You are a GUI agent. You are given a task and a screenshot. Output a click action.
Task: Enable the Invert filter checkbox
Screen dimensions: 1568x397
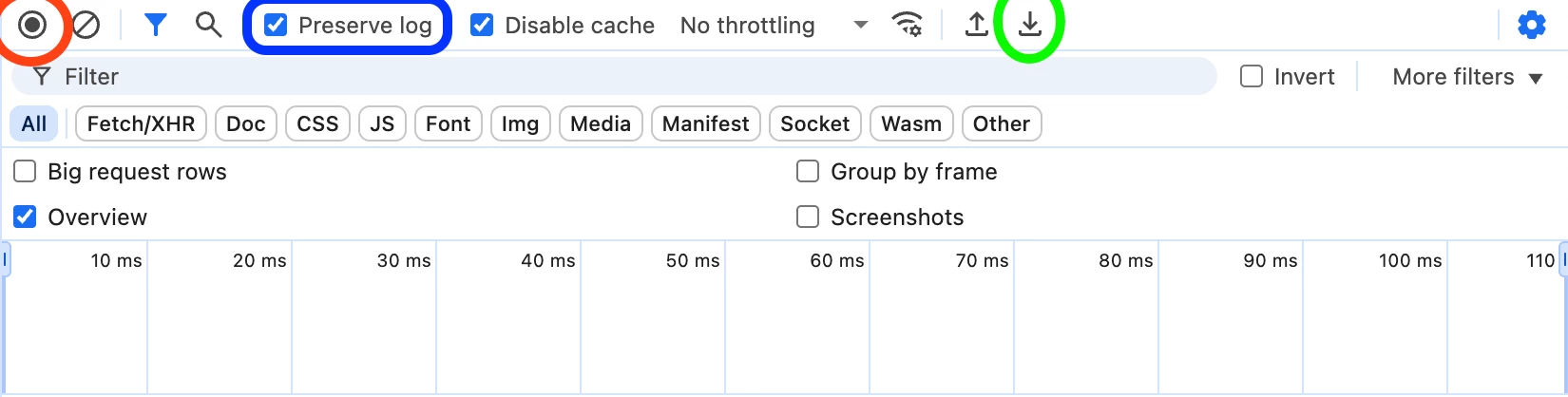[1252, 76]
